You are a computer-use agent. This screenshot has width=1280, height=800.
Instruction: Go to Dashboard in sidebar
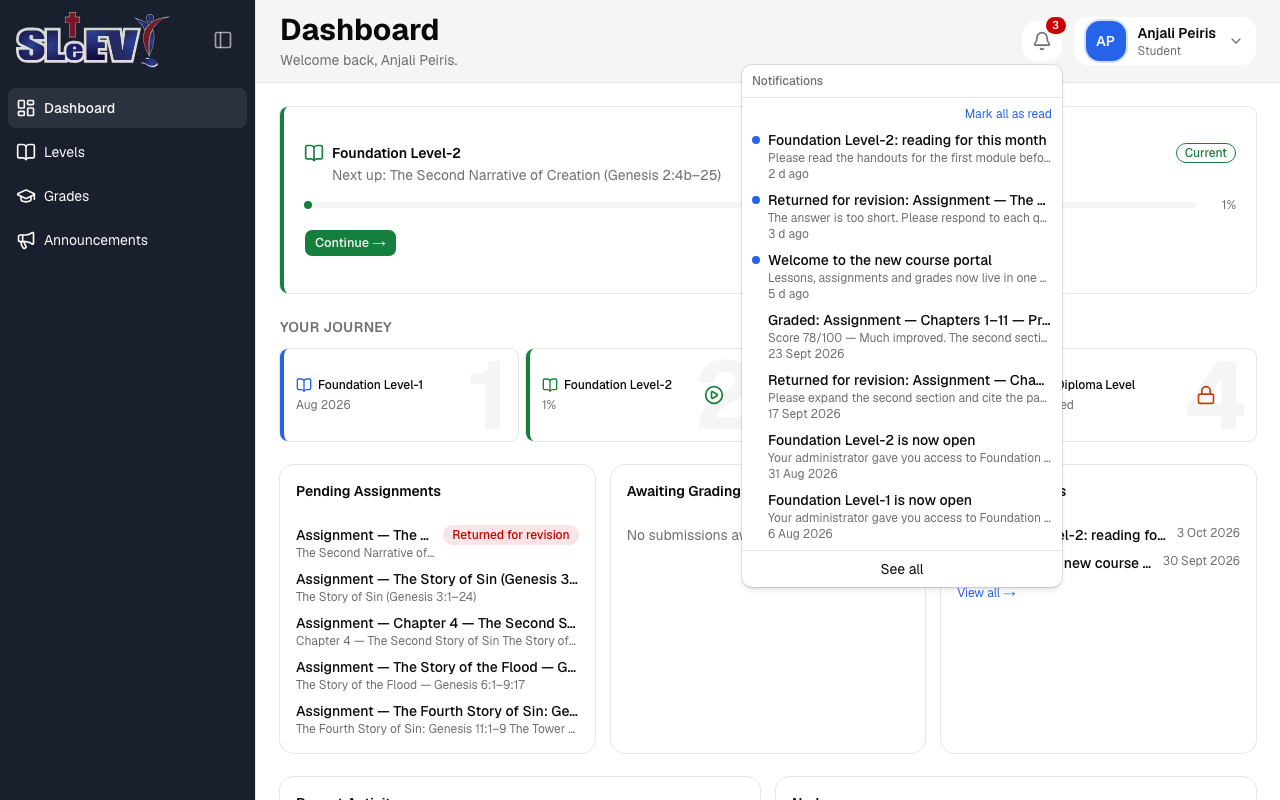point(127,108)
